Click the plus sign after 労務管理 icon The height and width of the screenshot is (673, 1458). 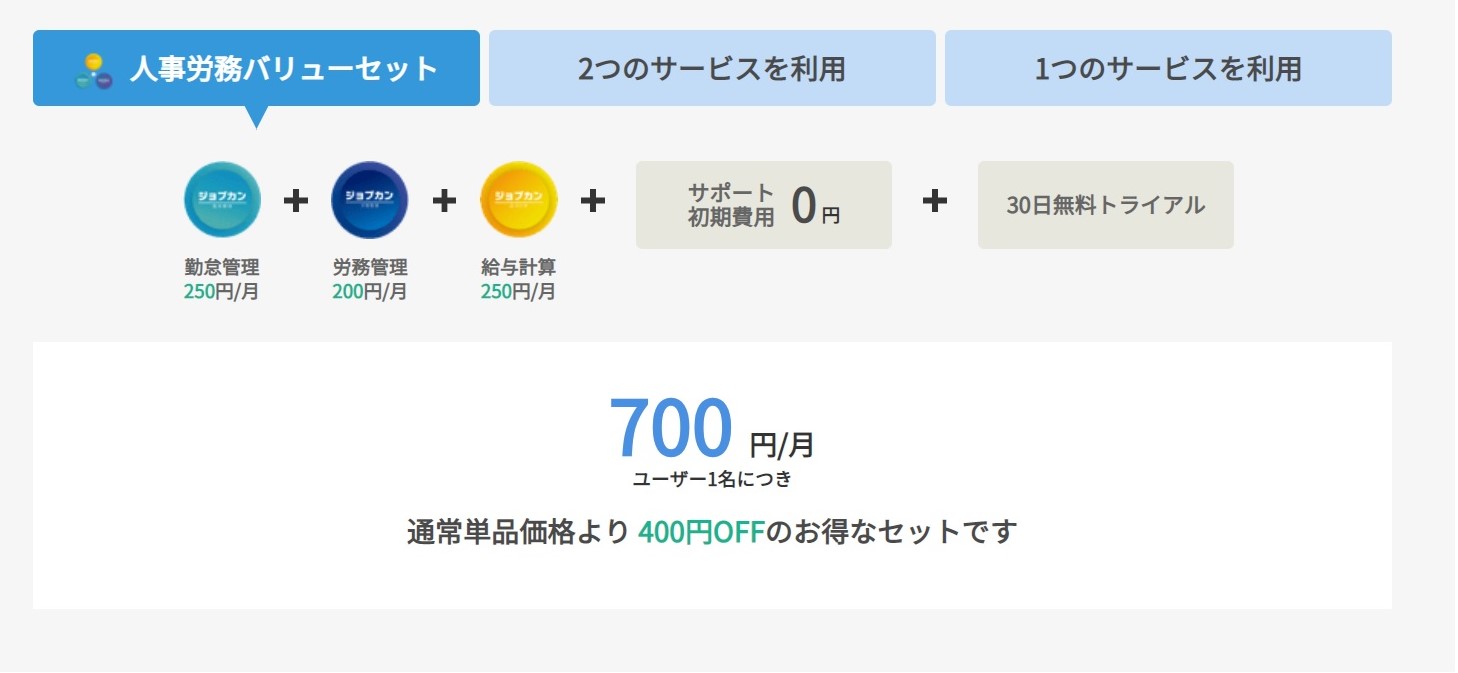tap(444, 201)
